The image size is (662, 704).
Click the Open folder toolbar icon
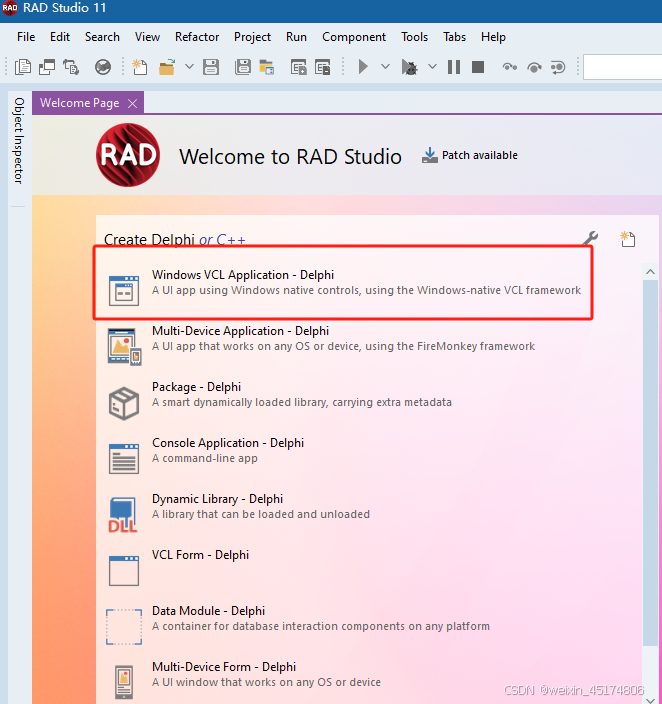(167, 67)
